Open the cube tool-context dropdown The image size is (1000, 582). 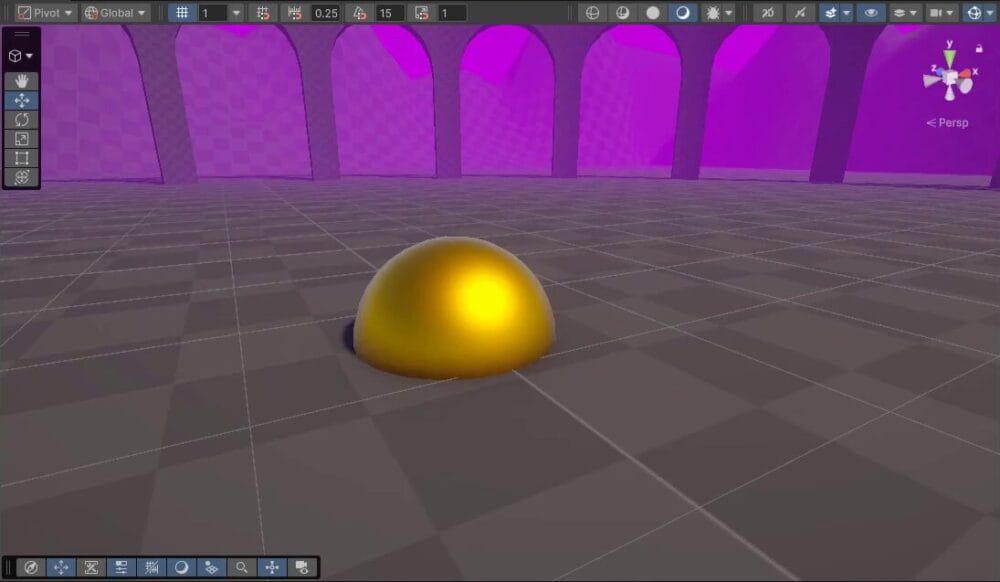point(21,56)
